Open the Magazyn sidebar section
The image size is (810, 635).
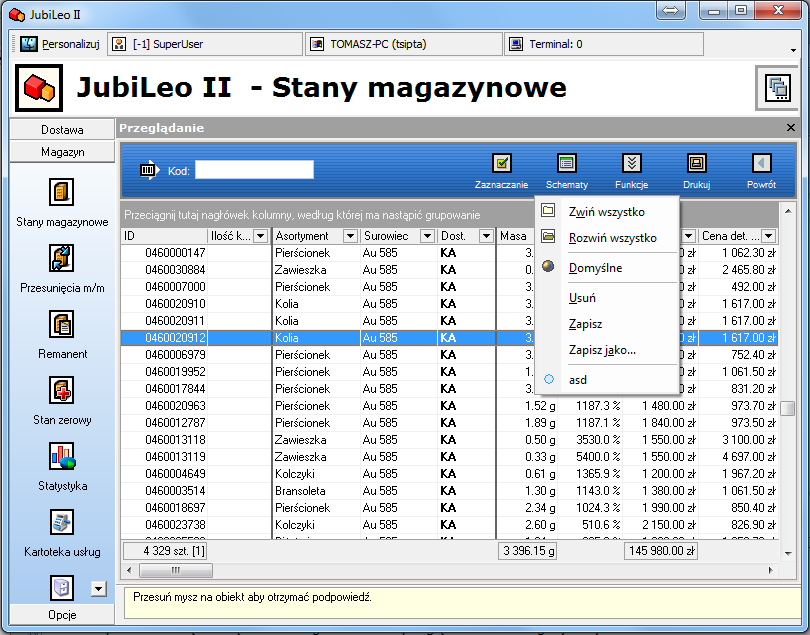click(62, 152)
